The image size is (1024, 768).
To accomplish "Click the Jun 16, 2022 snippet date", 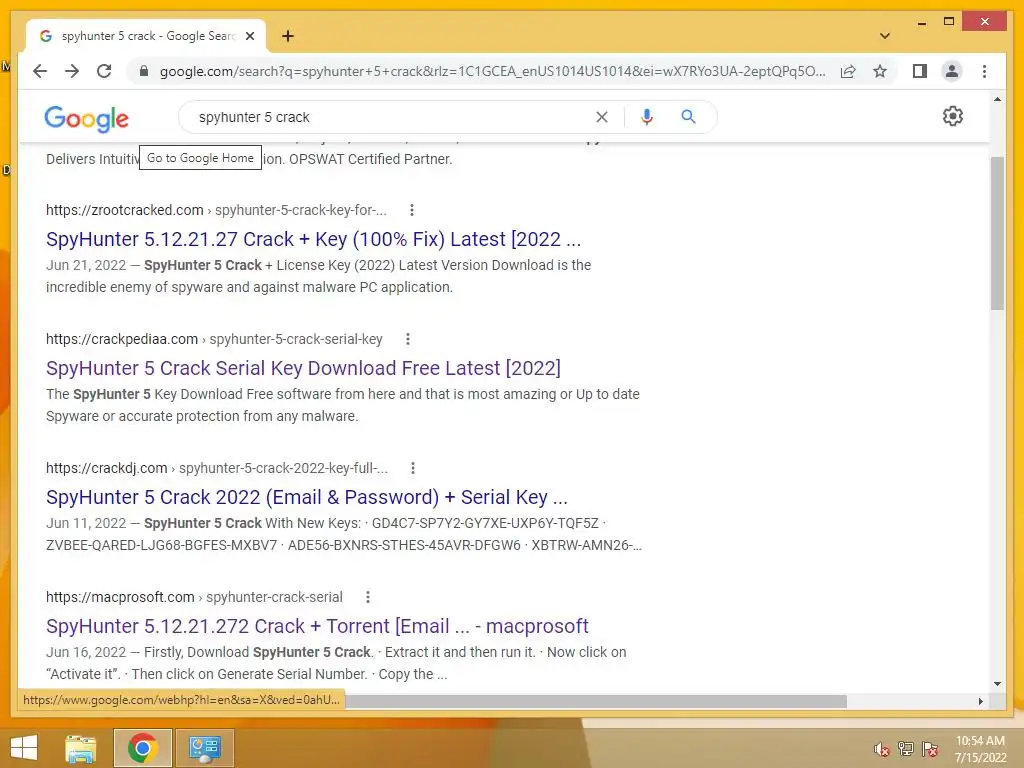I will coord(86,652).
